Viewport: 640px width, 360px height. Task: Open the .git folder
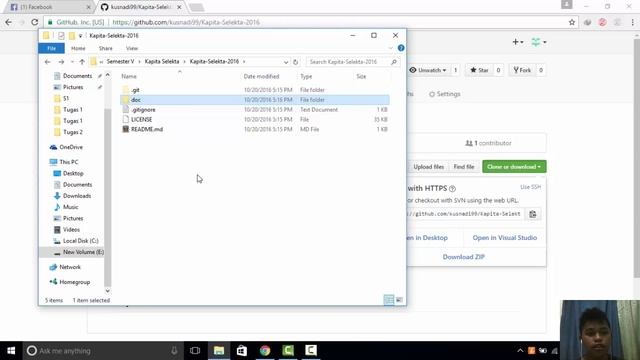pyautogui.click(x=135, y=90)
